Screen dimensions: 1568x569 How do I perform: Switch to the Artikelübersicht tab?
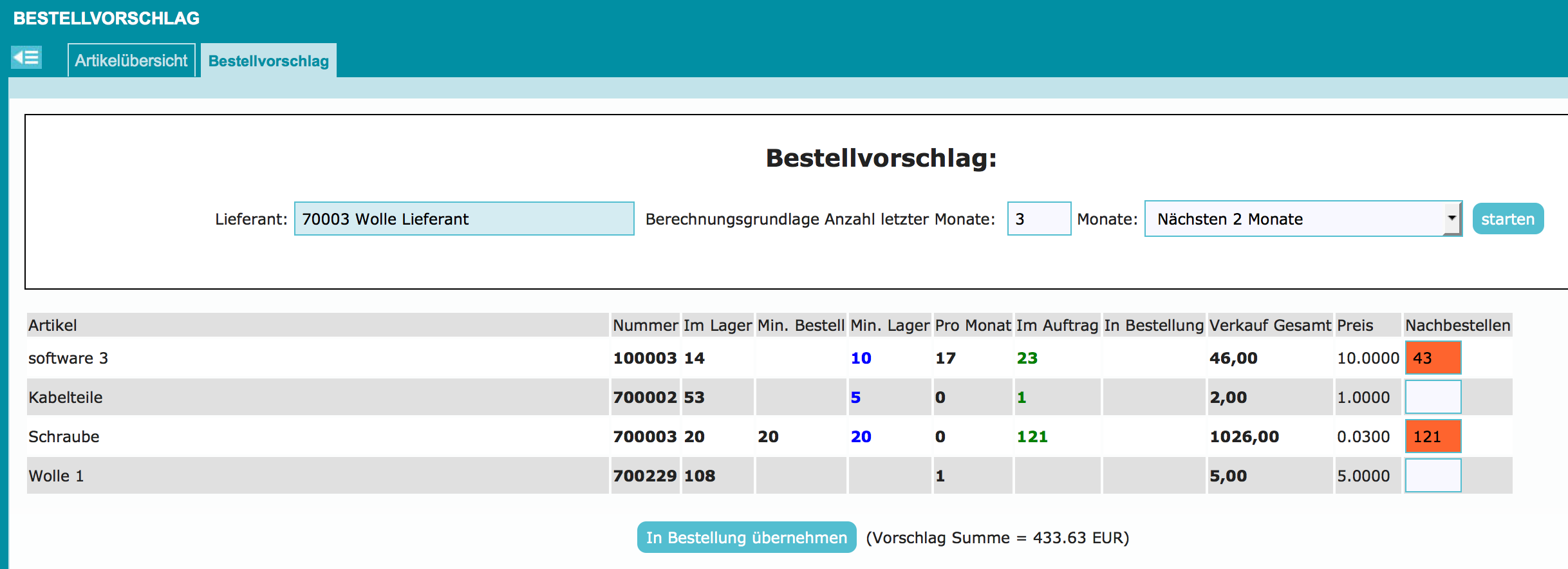pyautogui.click(x=131, y=61)
